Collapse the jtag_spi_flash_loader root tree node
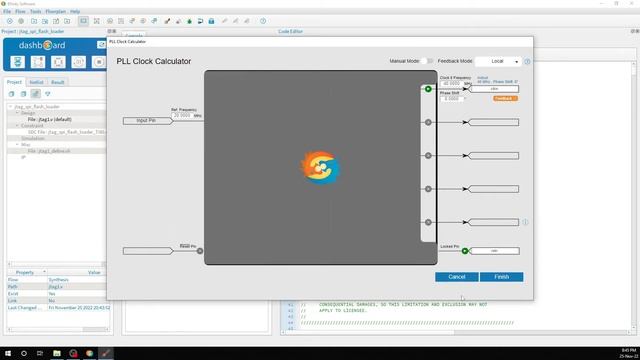Viewport: 640px width, 360px height. pos(11,107)
